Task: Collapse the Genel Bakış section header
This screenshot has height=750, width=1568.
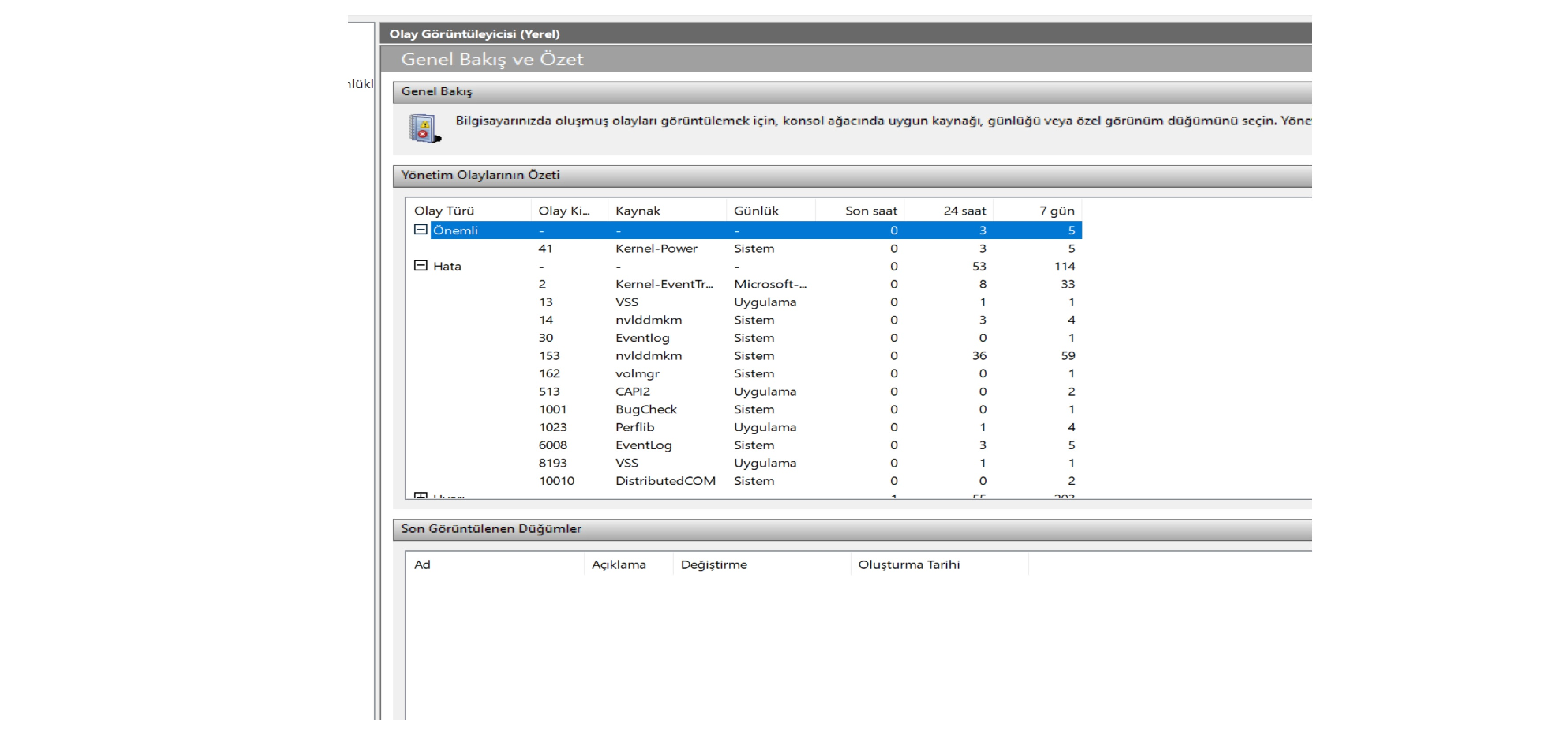Action: click(x=852, y=92)
